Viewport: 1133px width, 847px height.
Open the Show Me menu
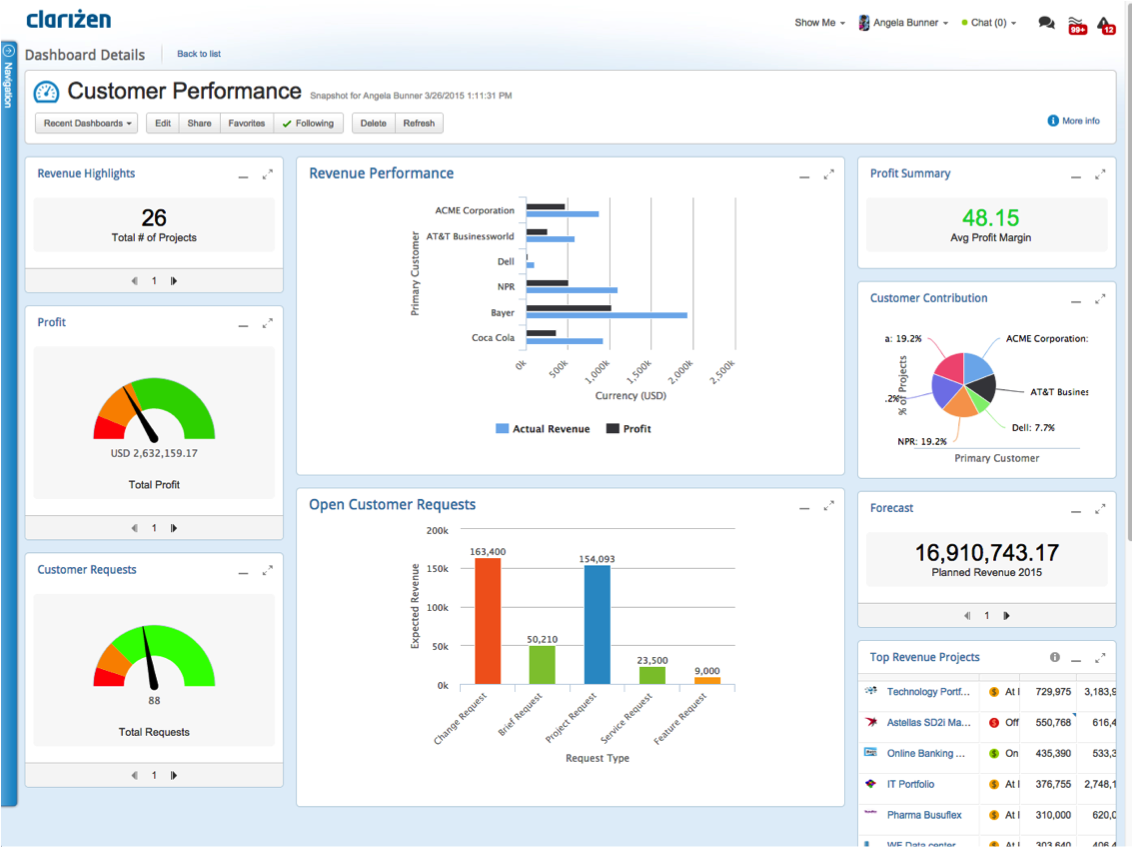click(x=819, y=21)
